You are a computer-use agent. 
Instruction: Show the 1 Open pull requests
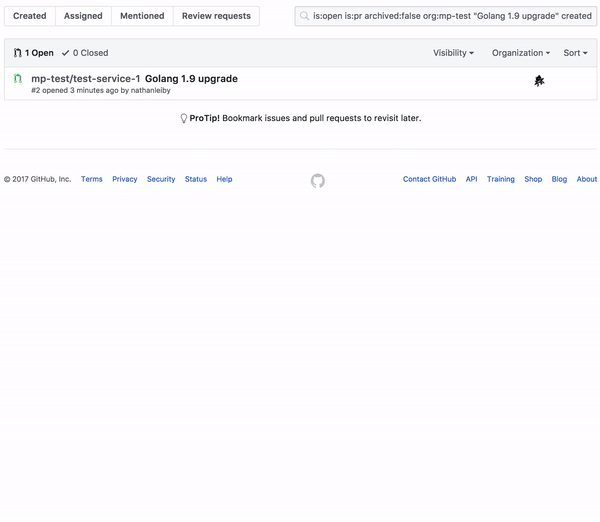point(34,53)
